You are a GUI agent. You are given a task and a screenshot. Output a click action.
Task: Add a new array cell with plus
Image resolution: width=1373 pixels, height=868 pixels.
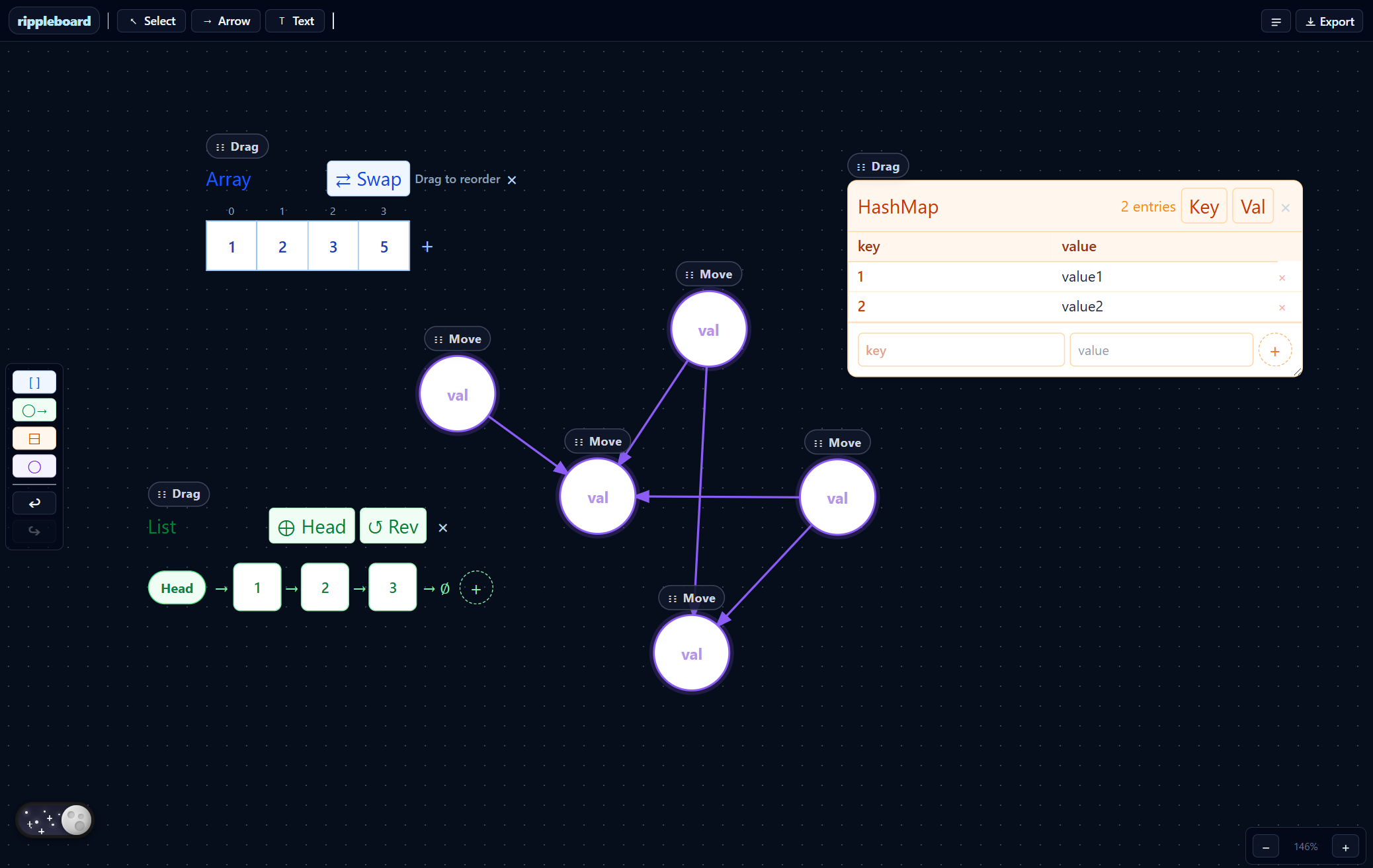click(427, 247)
